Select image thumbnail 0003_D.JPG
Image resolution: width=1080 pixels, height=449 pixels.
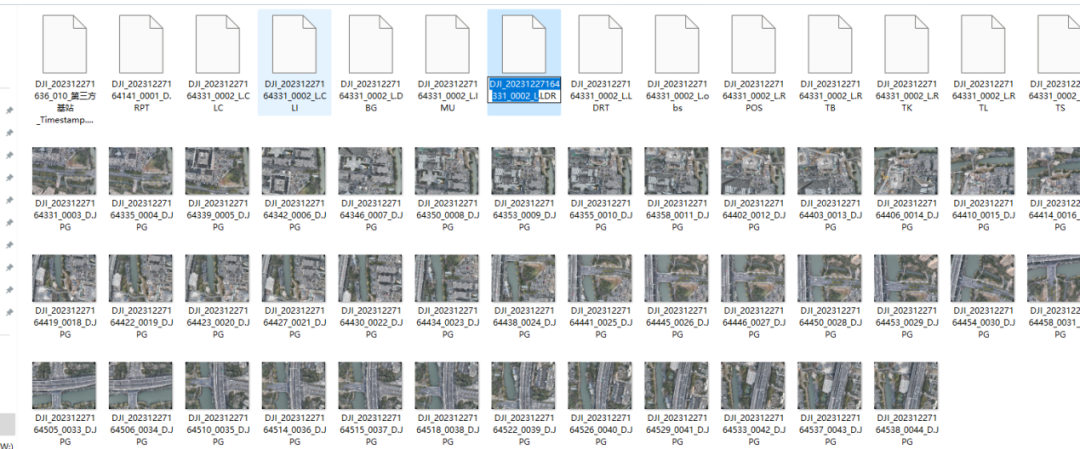click(x=64, y=170)
